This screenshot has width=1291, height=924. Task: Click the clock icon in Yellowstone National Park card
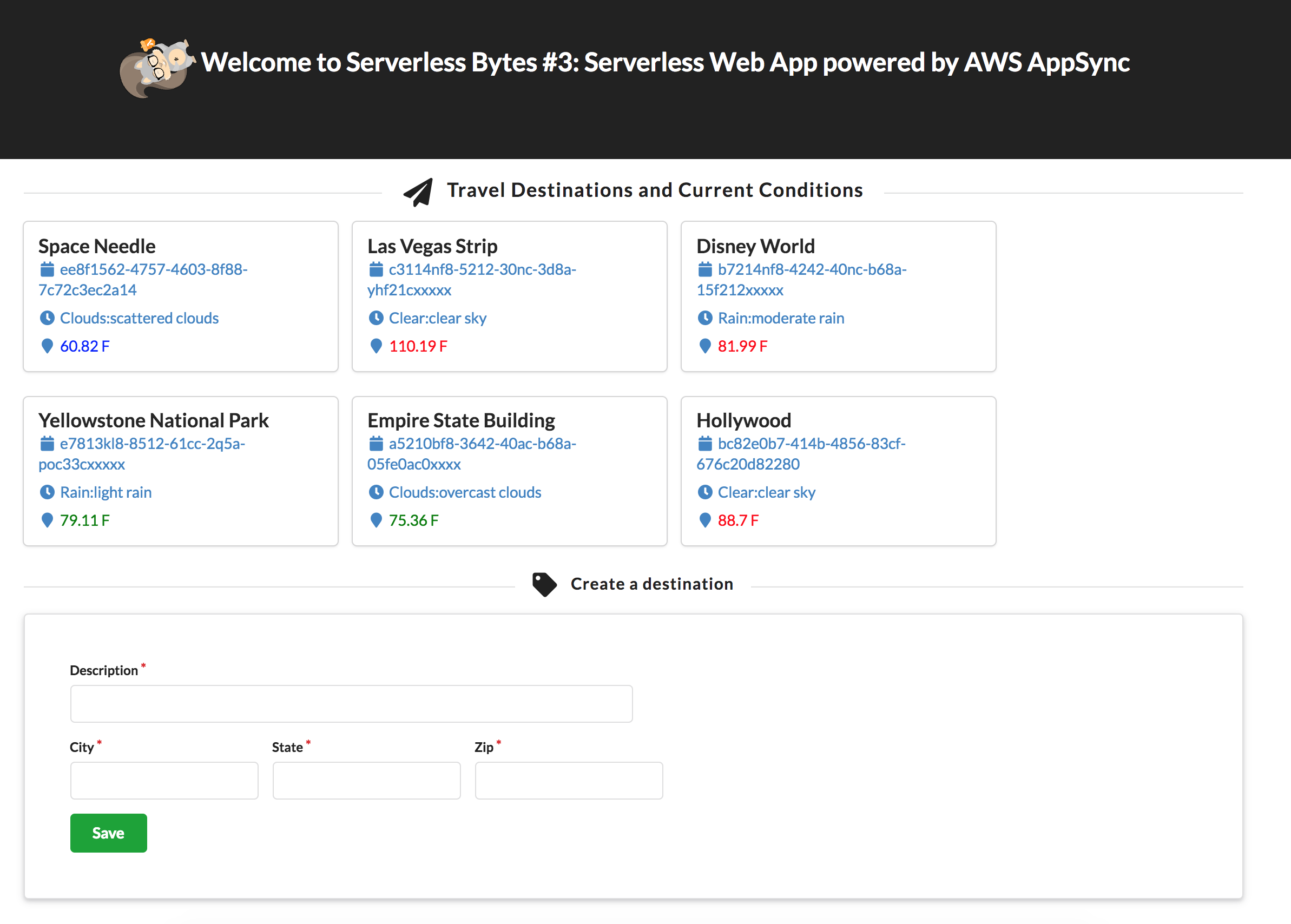[x=47, y=492]
